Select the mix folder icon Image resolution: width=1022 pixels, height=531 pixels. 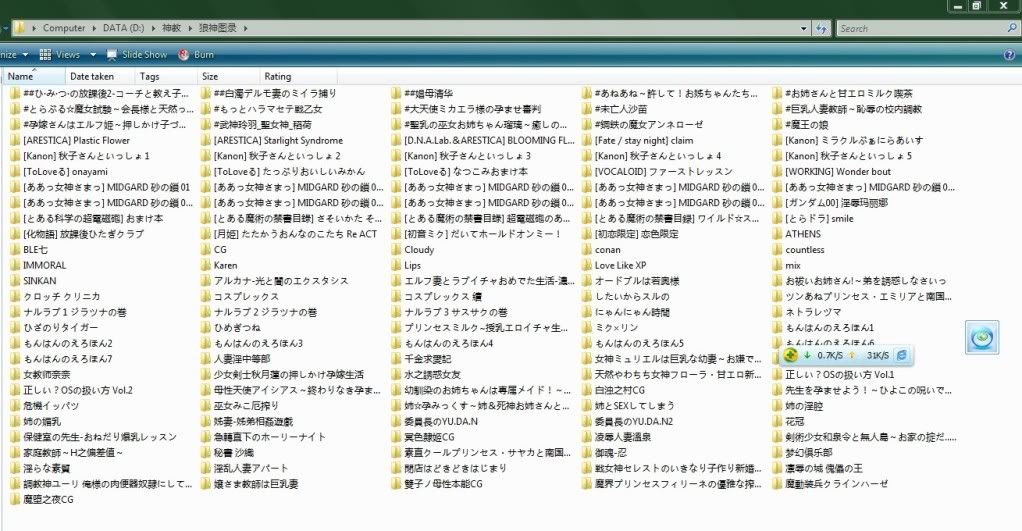click(777, 265)
